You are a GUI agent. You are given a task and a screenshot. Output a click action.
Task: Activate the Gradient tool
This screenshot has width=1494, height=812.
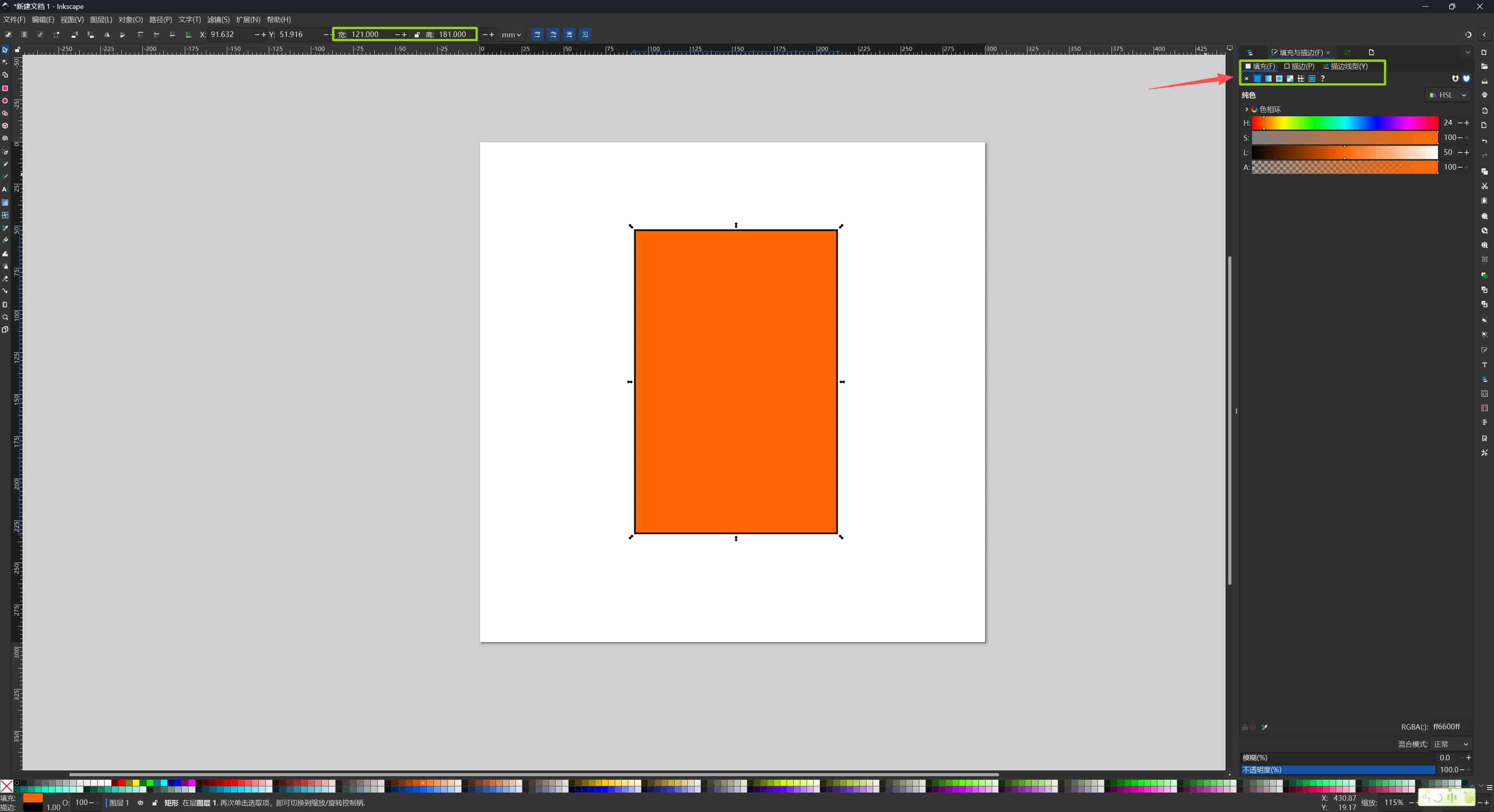(x=5, y=202)
